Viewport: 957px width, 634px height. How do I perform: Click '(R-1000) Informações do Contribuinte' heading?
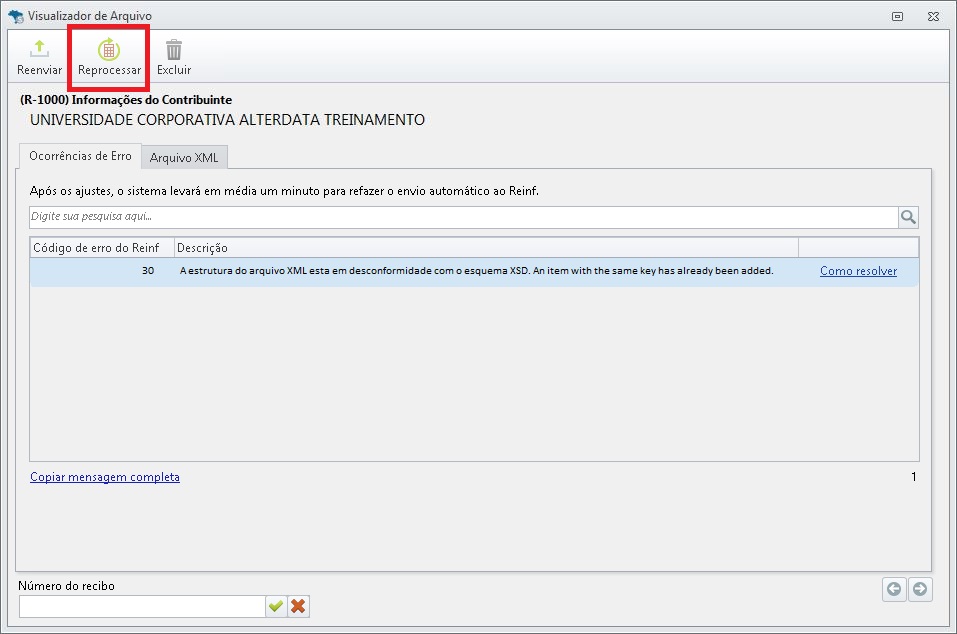(126, 99)
